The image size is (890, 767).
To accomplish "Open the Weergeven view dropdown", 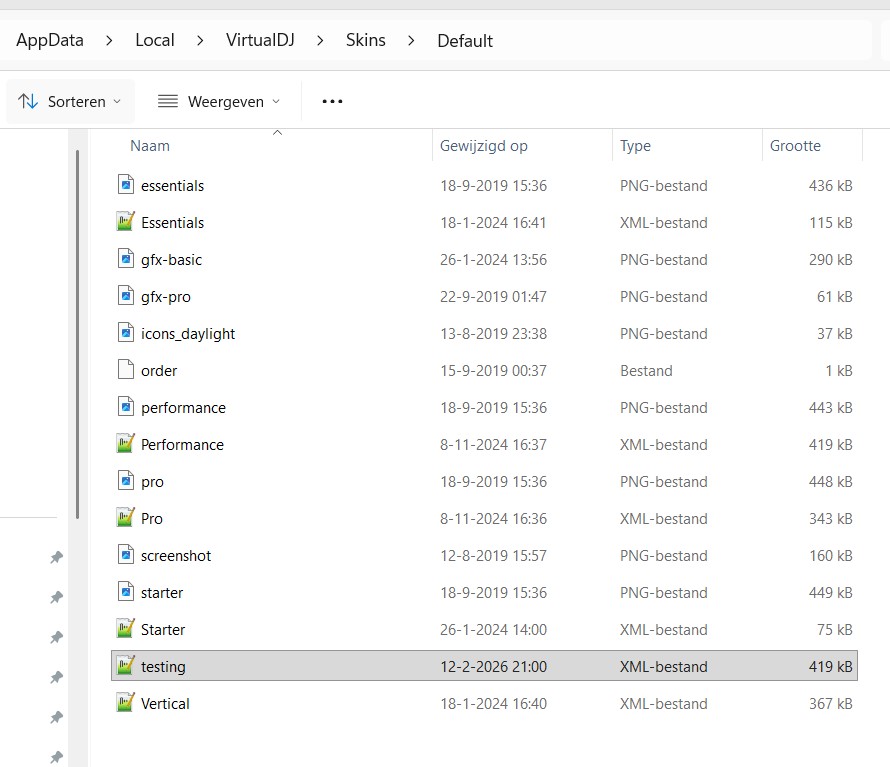I will (219, 101).
